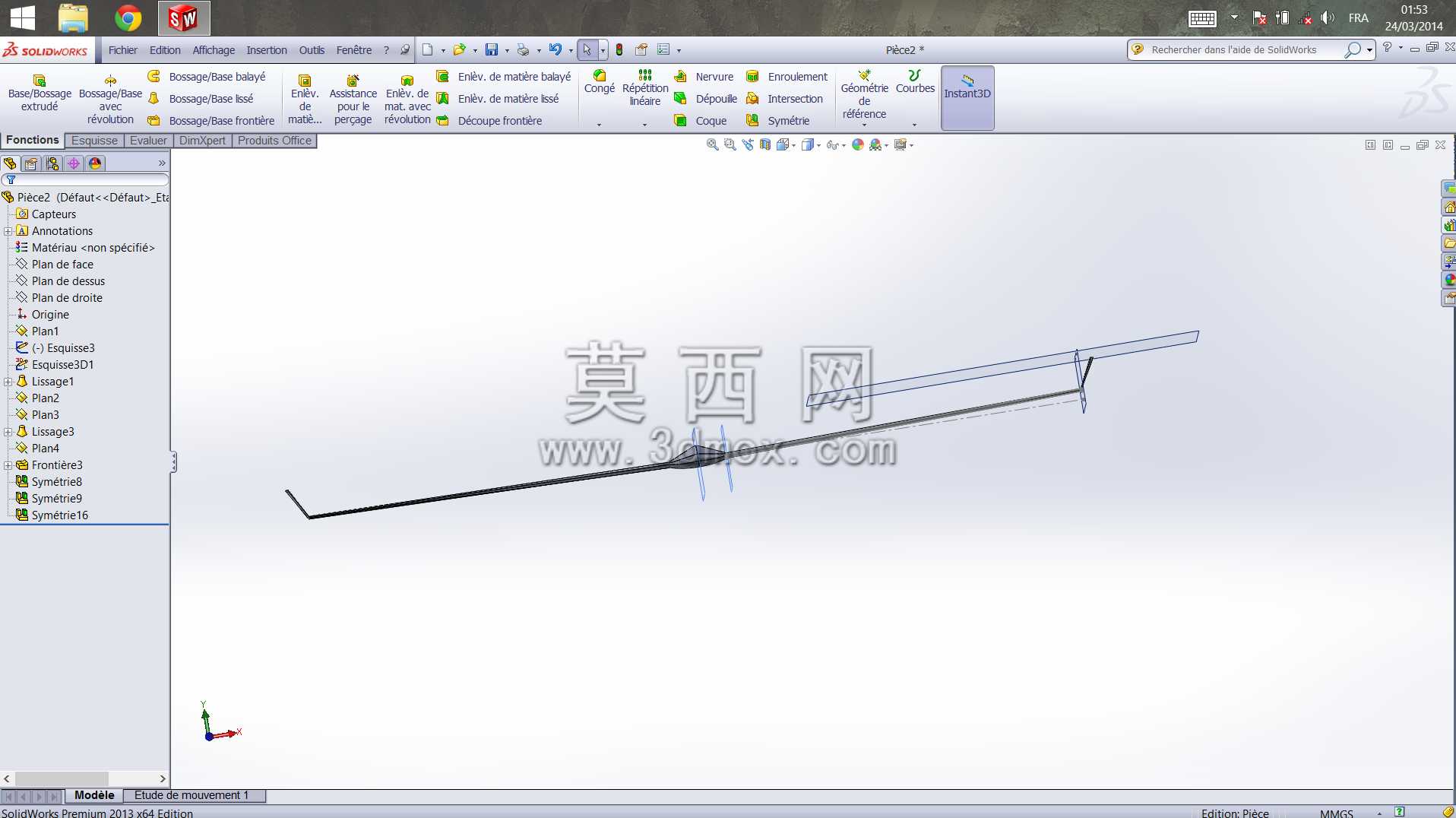Open the Edition menu

165,50
